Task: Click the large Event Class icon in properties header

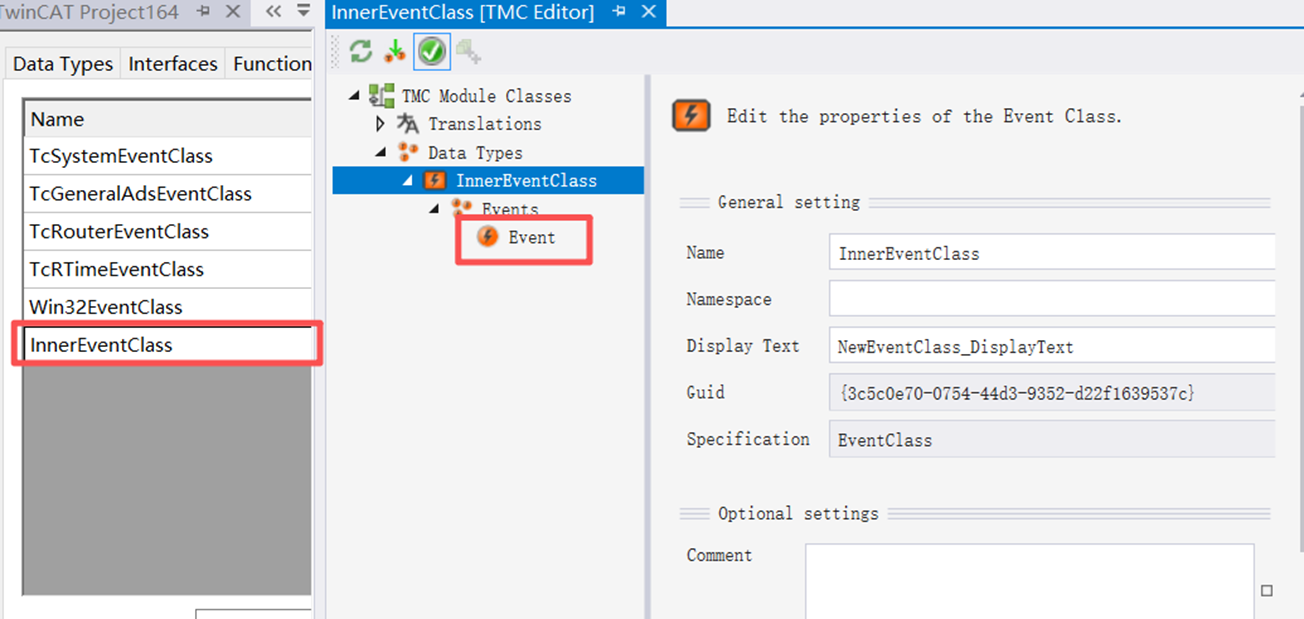Action: click(692, 115)
